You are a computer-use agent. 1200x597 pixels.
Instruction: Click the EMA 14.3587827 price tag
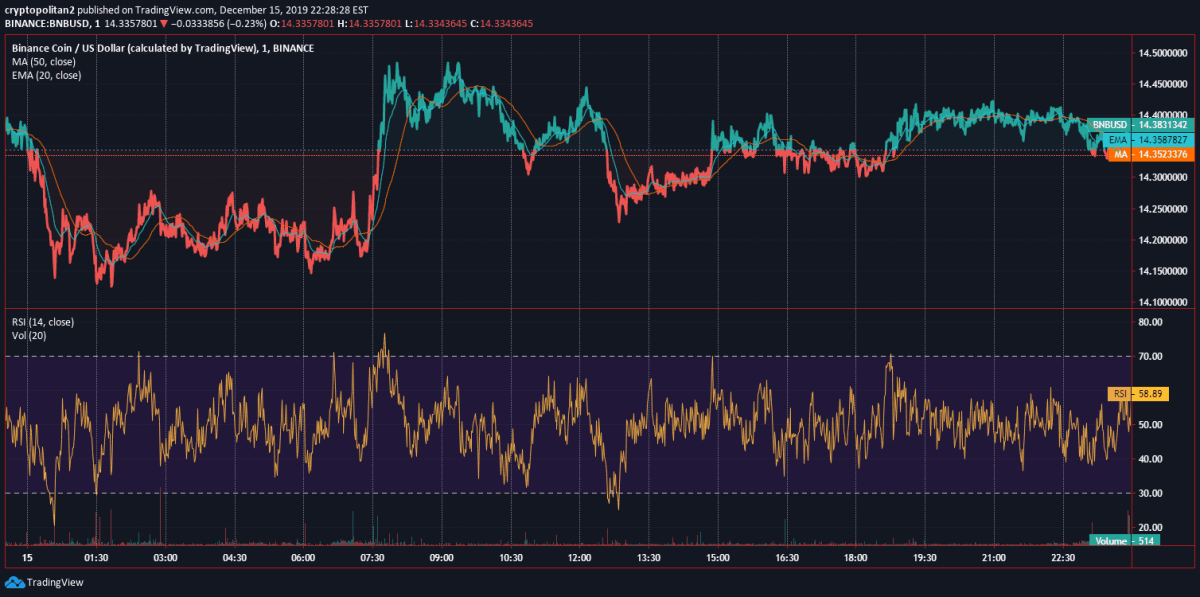pos(1148,139)
